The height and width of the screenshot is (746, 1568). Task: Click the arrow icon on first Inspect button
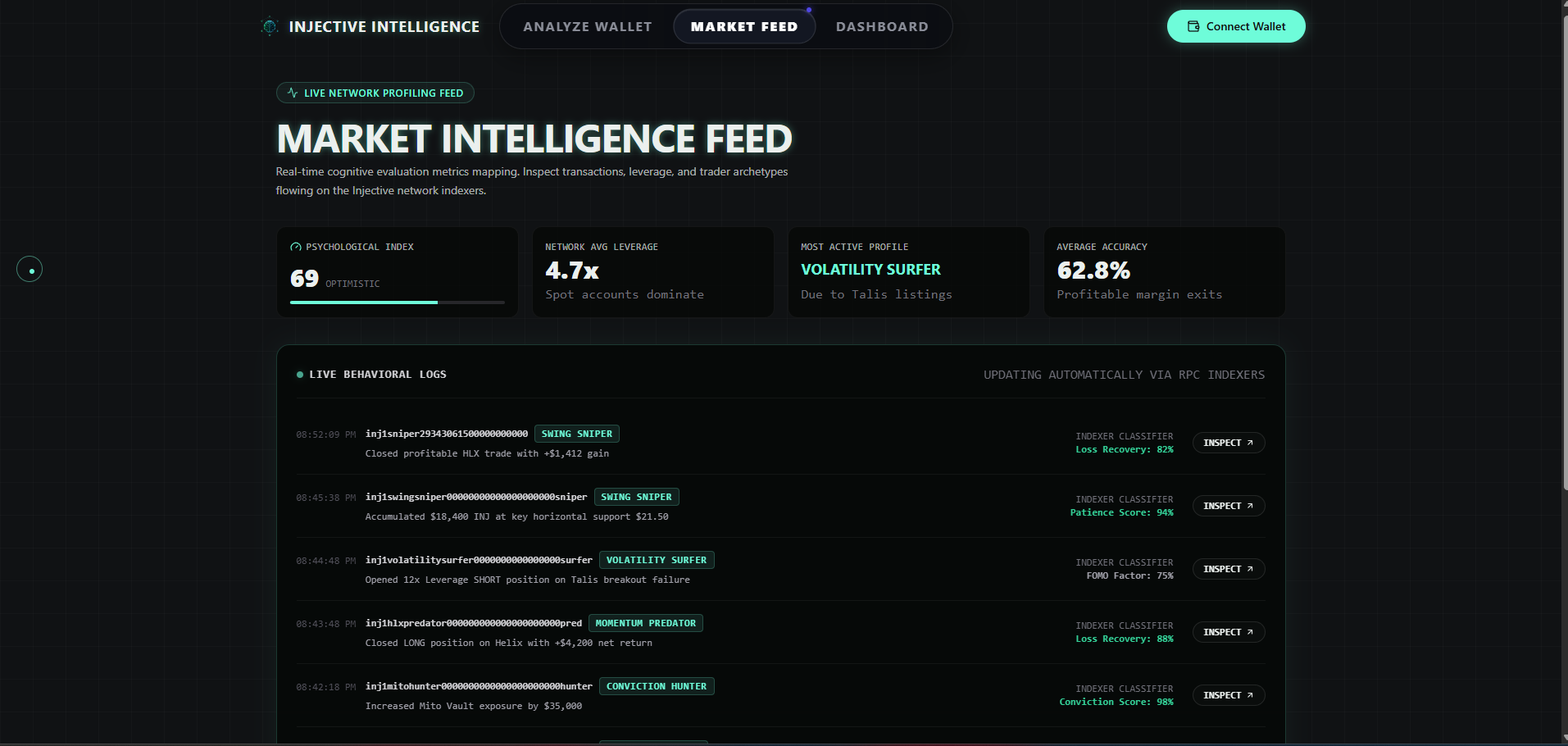(x=1250, y=443)
